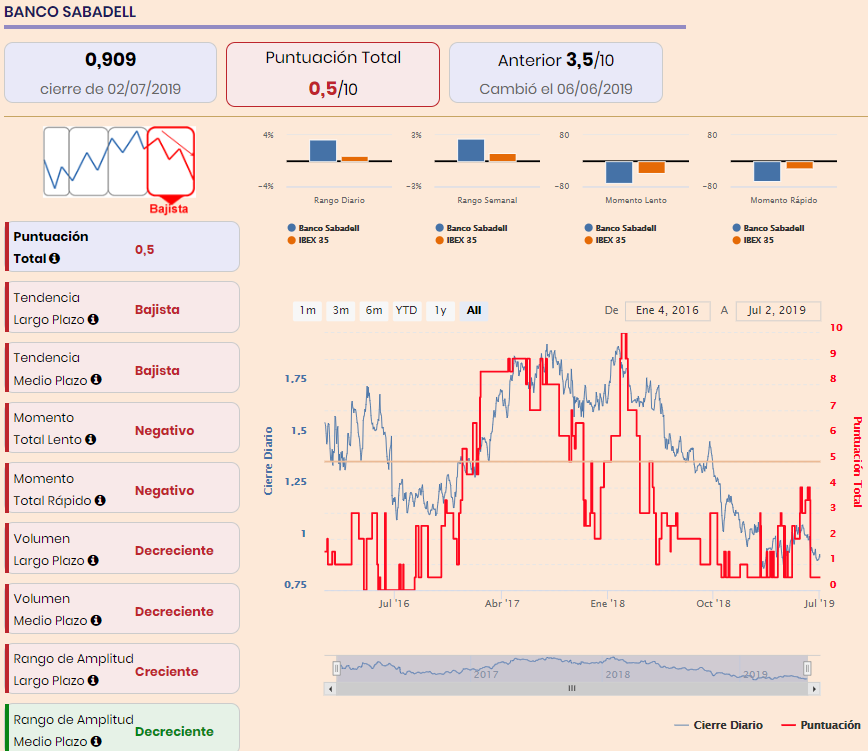
Task: Toggle IBEX 35 legend under Momento Rápido
Action: pyautogui.click(x=753, y=240)
